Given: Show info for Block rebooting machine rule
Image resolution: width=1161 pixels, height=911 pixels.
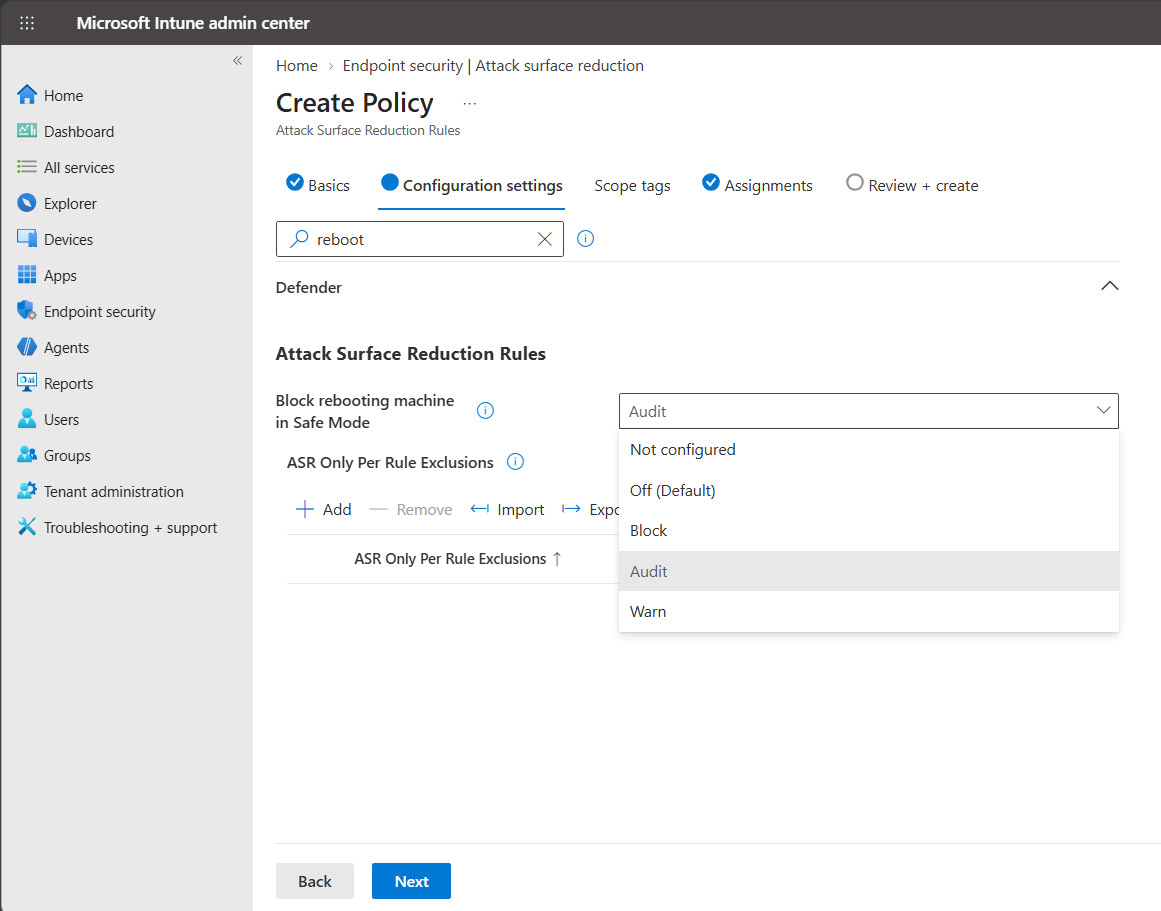Looking at the screenshot, I should [x=485, y=410].
